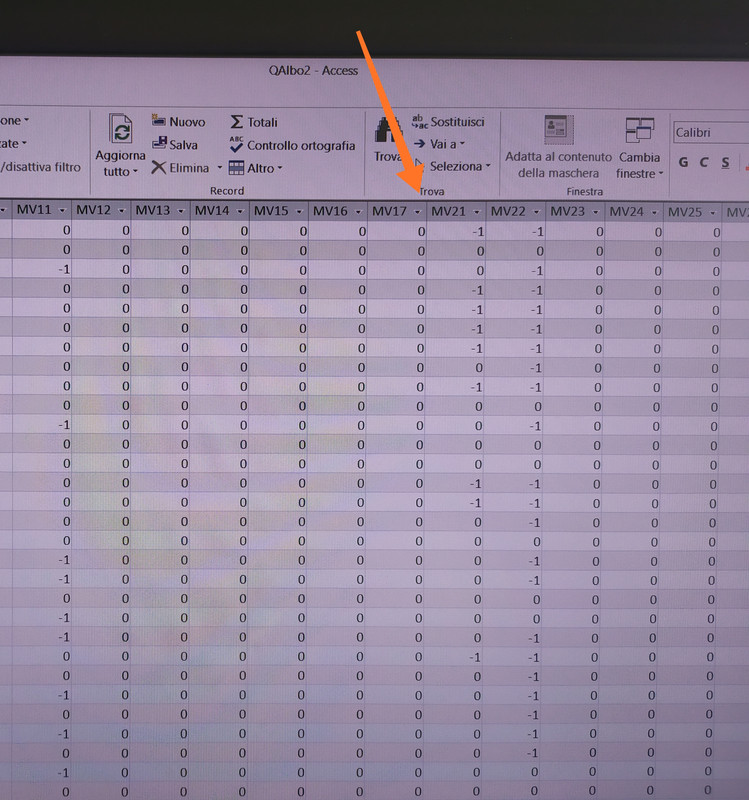Open the MV13 column filter dropdown

click(x=181, y=211)
